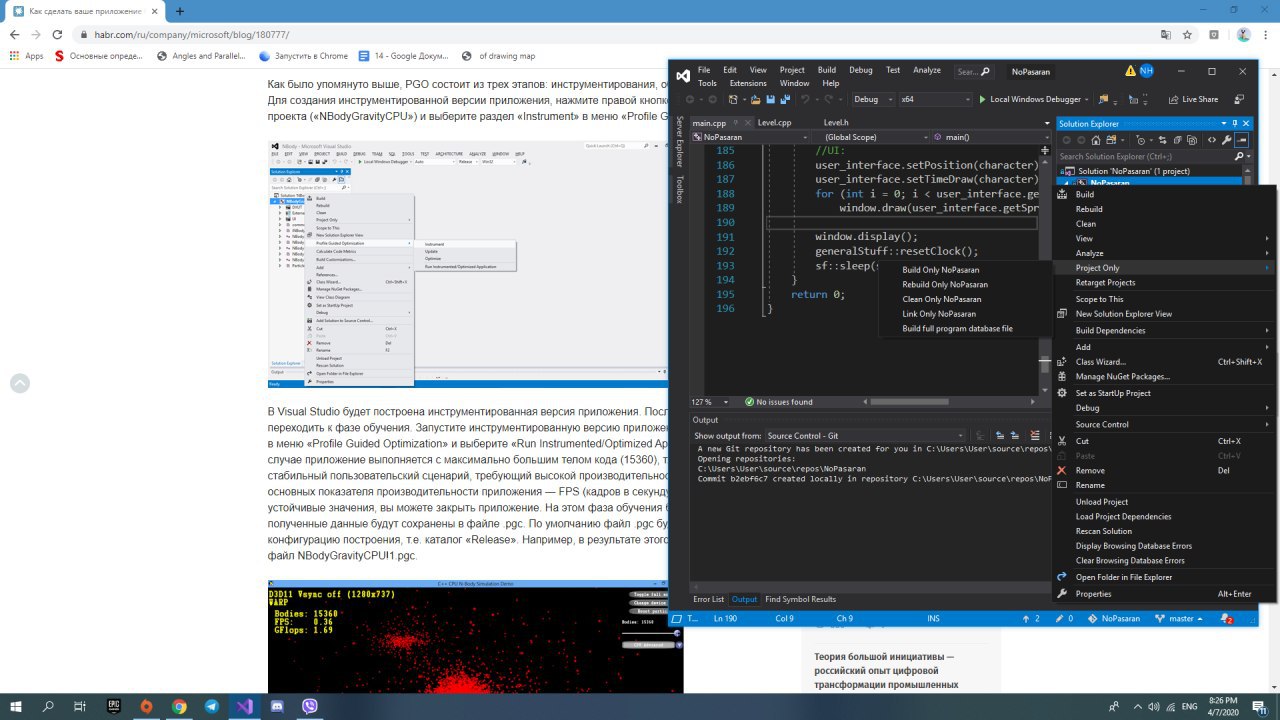The height and width of the screenshot is (720, 1280).
Task: Click the wrench Properties icon in Solution Explorer toolbar
Action: (x=1226, y=140)
